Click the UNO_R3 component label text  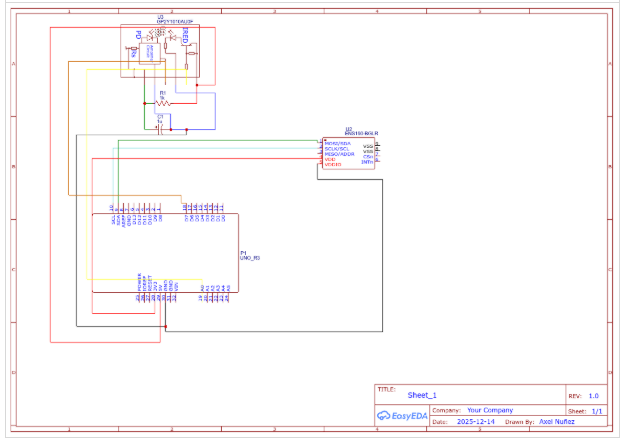point(250,258)
